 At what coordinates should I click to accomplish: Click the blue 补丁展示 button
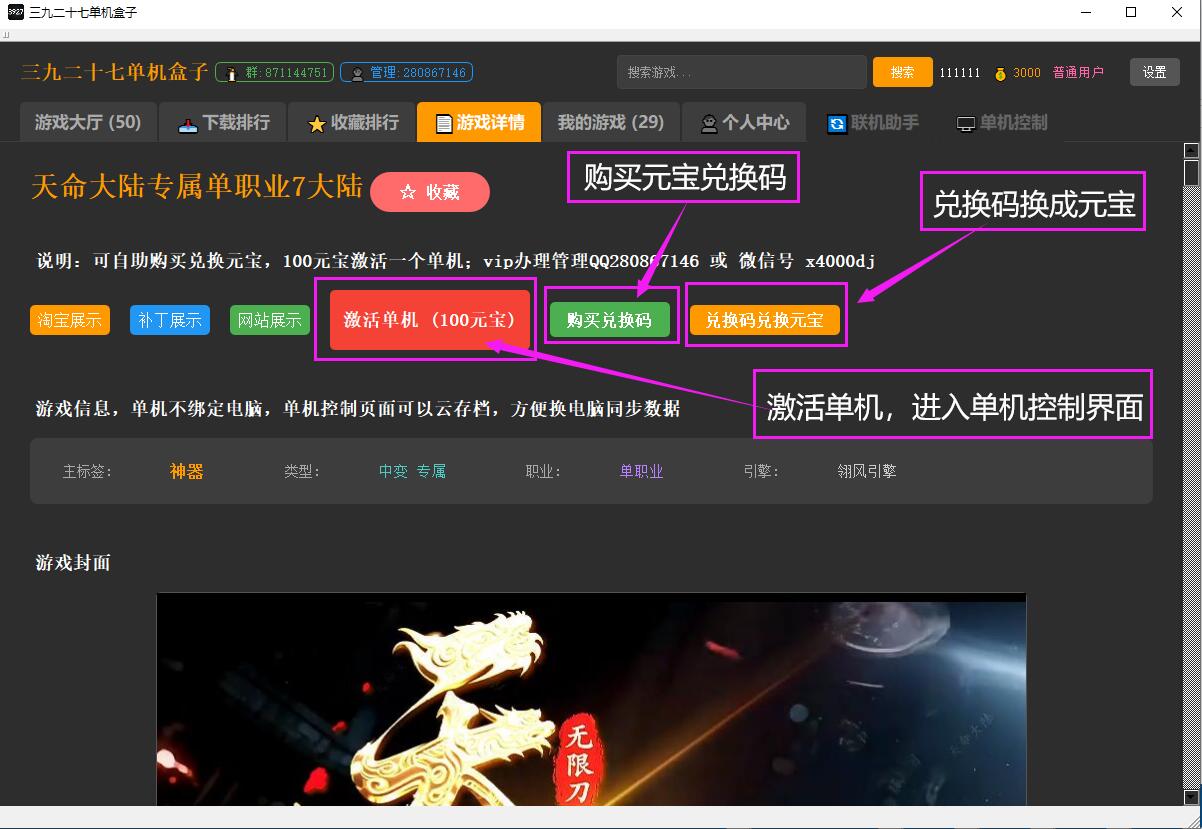tap(170, 320)
